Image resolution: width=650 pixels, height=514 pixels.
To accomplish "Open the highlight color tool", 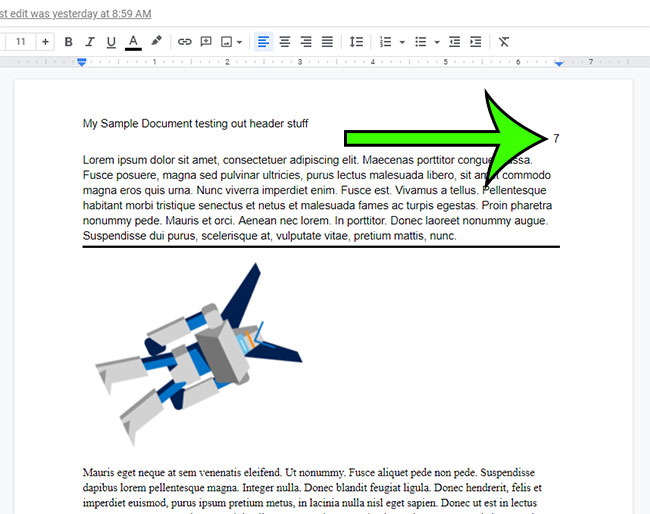I will pyautogui.click(x=156, y=41).
